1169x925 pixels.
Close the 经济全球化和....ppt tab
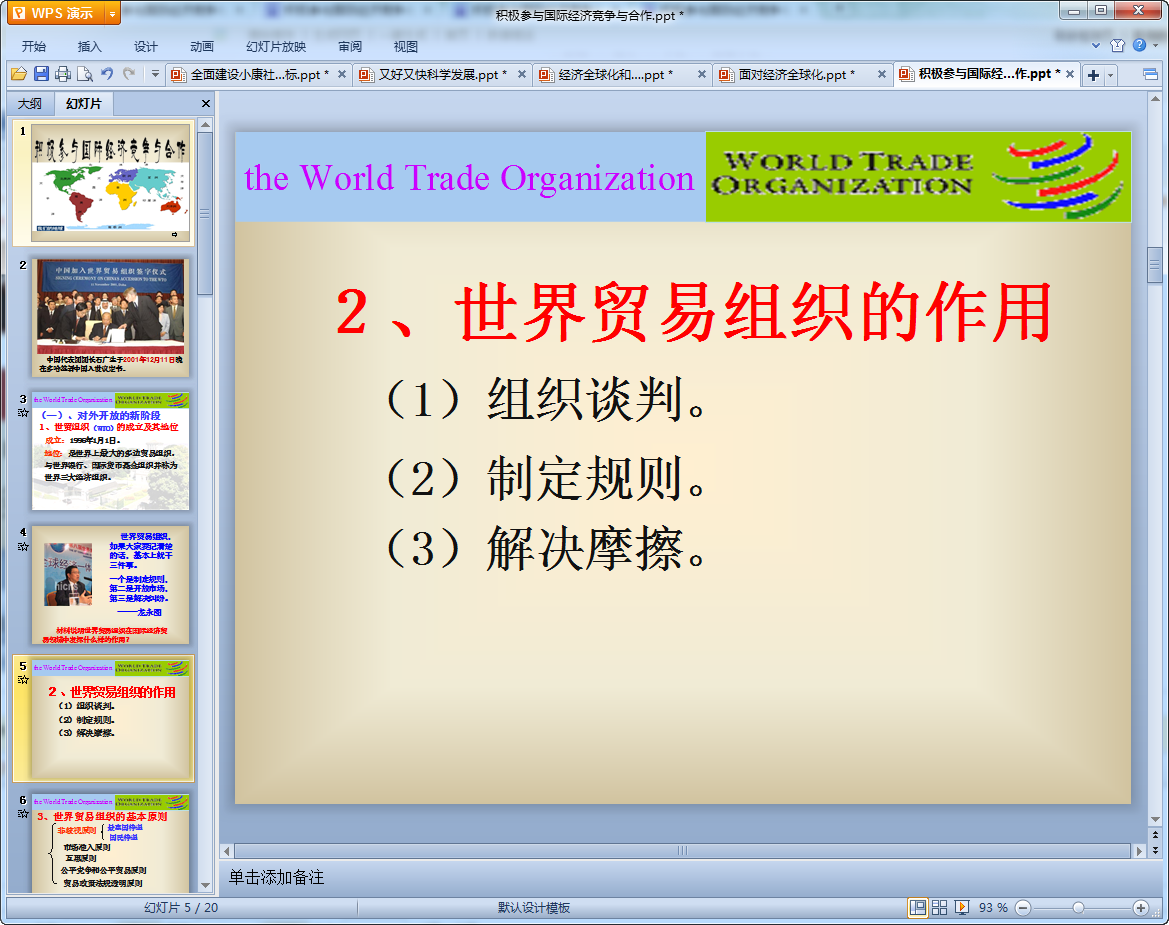coord(702,75)
